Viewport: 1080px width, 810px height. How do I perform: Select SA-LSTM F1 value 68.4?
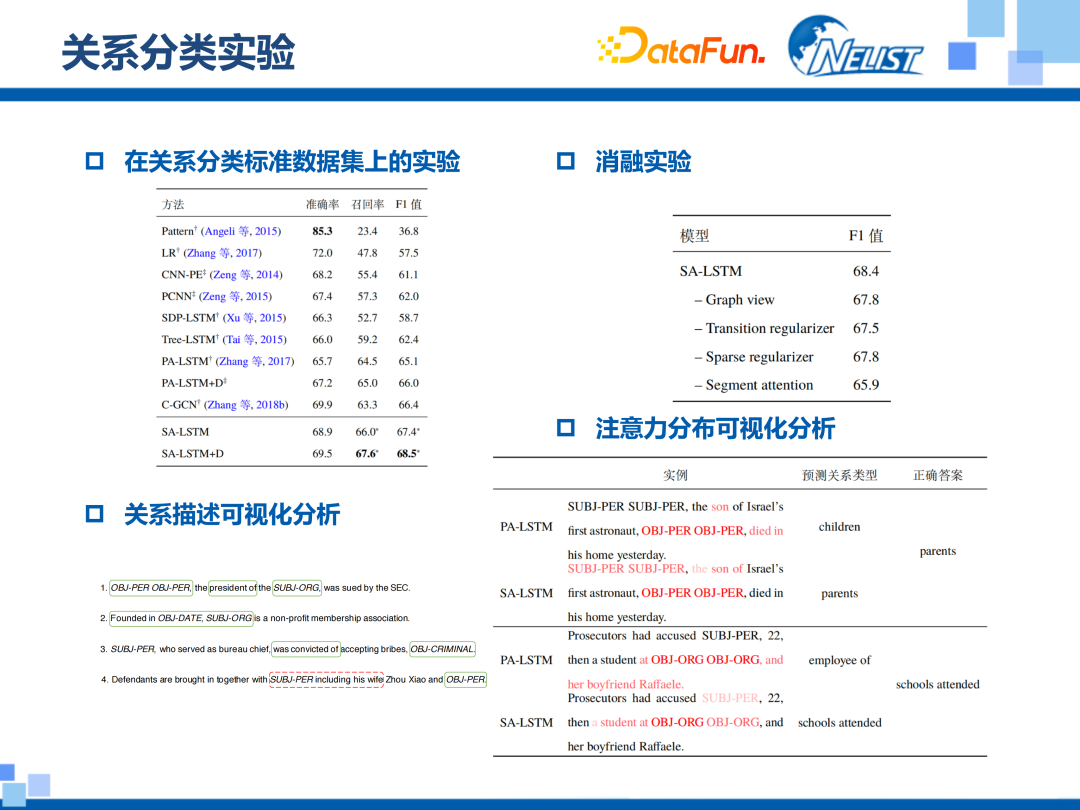[866, 271]
